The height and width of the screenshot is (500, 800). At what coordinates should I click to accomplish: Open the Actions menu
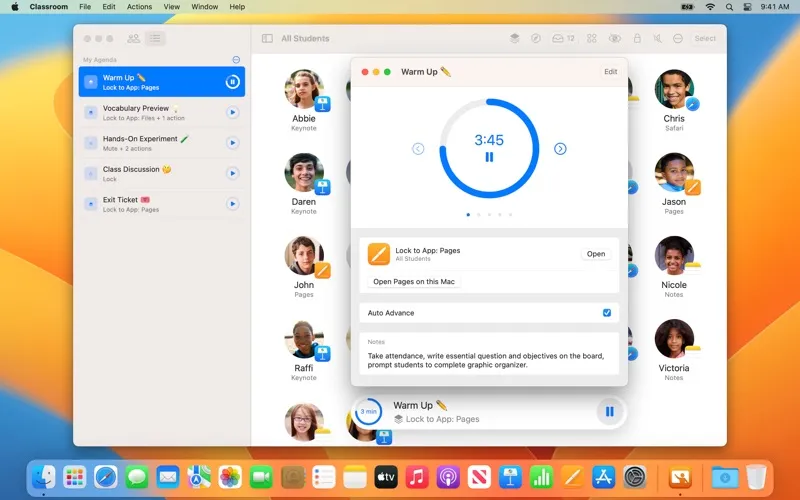click(x=139, y=7)
